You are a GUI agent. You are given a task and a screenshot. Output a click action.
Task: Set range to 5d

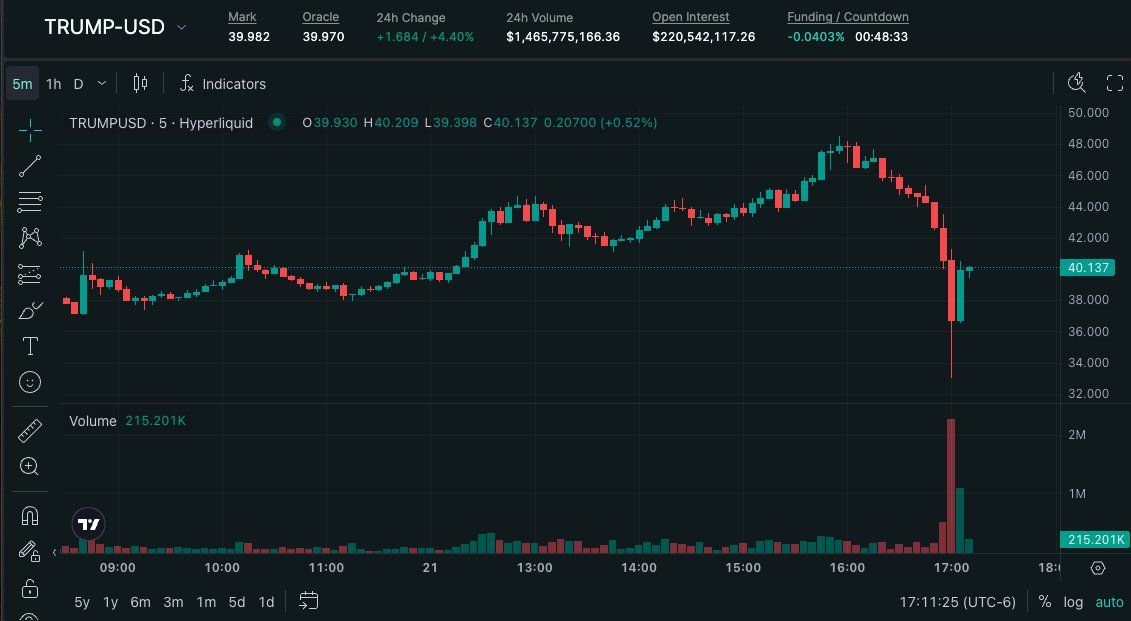click(237, 602)
